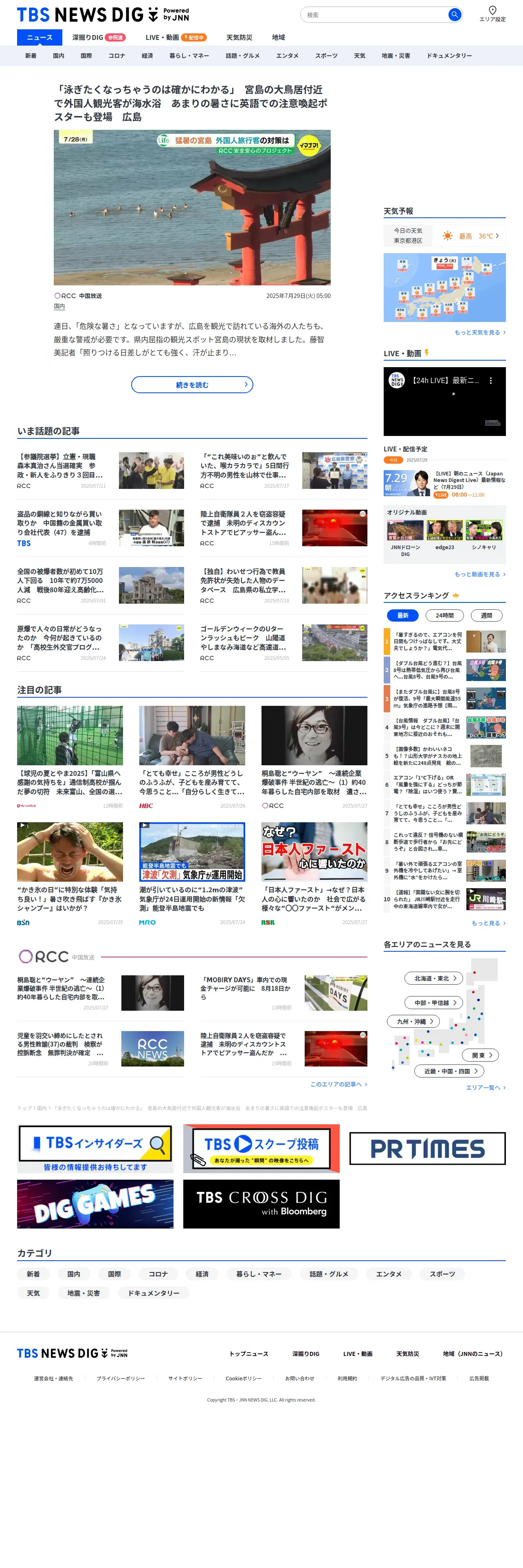Image resolution: width=523 pixels, height=1568 pixels.
Task: Switch to the ニュース main tab
Action: [40, 37]
